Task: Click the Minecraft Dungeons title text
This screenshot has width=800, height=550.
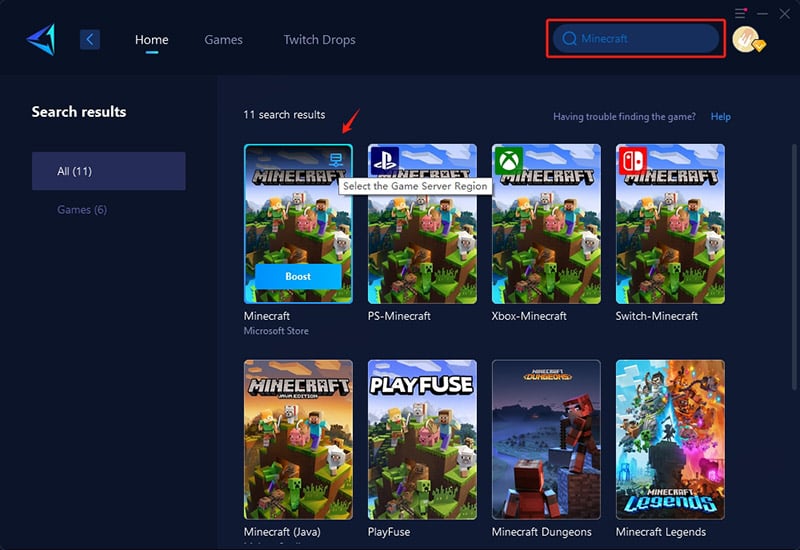Action: click(x=542, y=532)
